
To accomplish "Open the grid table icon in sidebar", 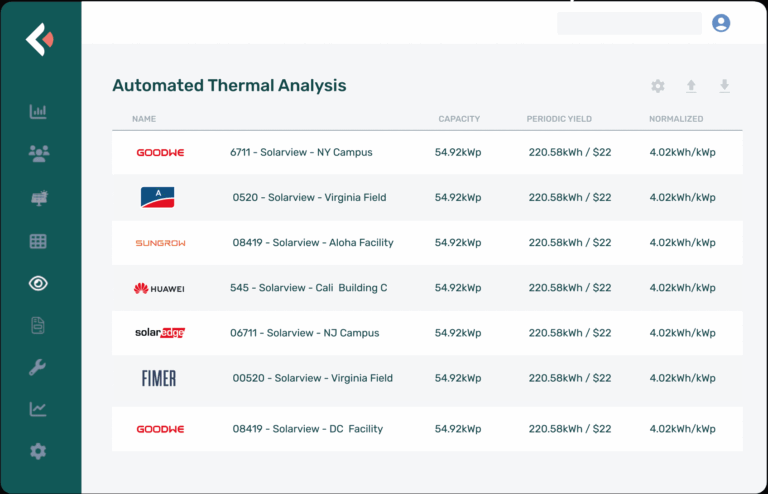I will tap(38, 241).
